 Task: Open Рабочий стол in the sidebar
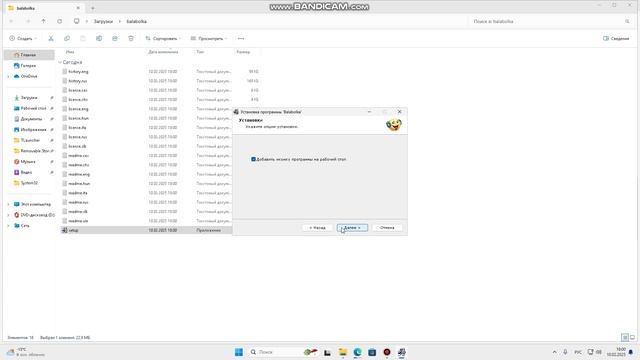click(33, 108)
